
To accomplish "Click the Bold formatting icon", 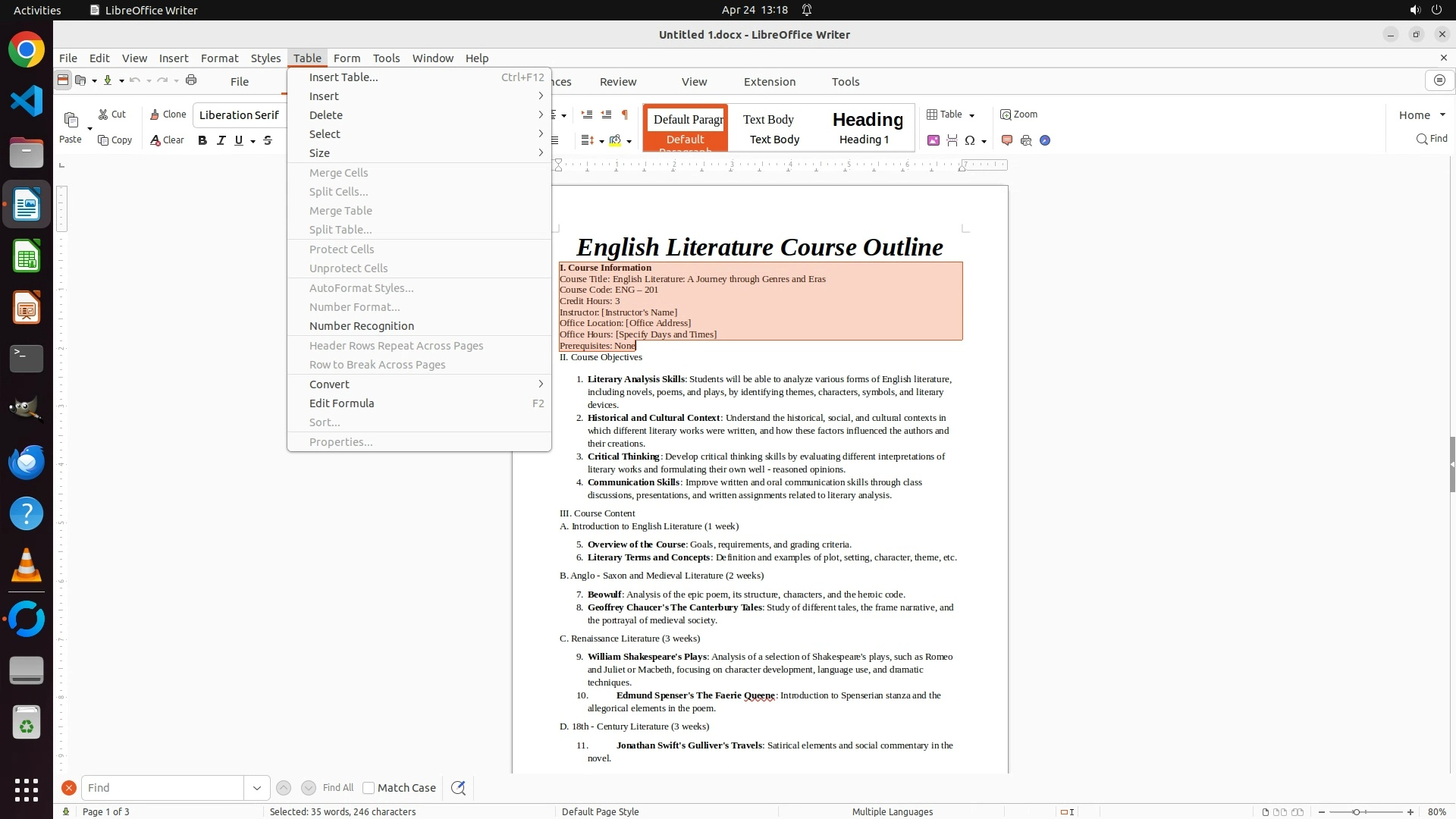I will [202, 140].
